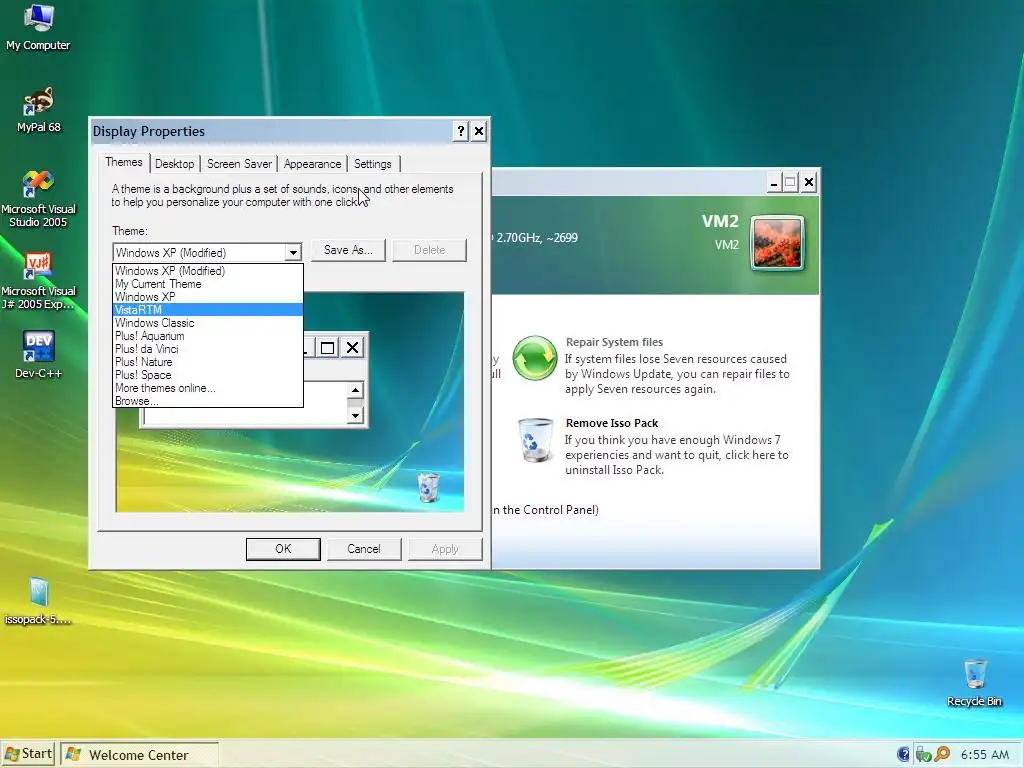Collapse the Theme dropdown using its arrow
Viewport: 1024px width, 768px height.
tap(293, 253)
